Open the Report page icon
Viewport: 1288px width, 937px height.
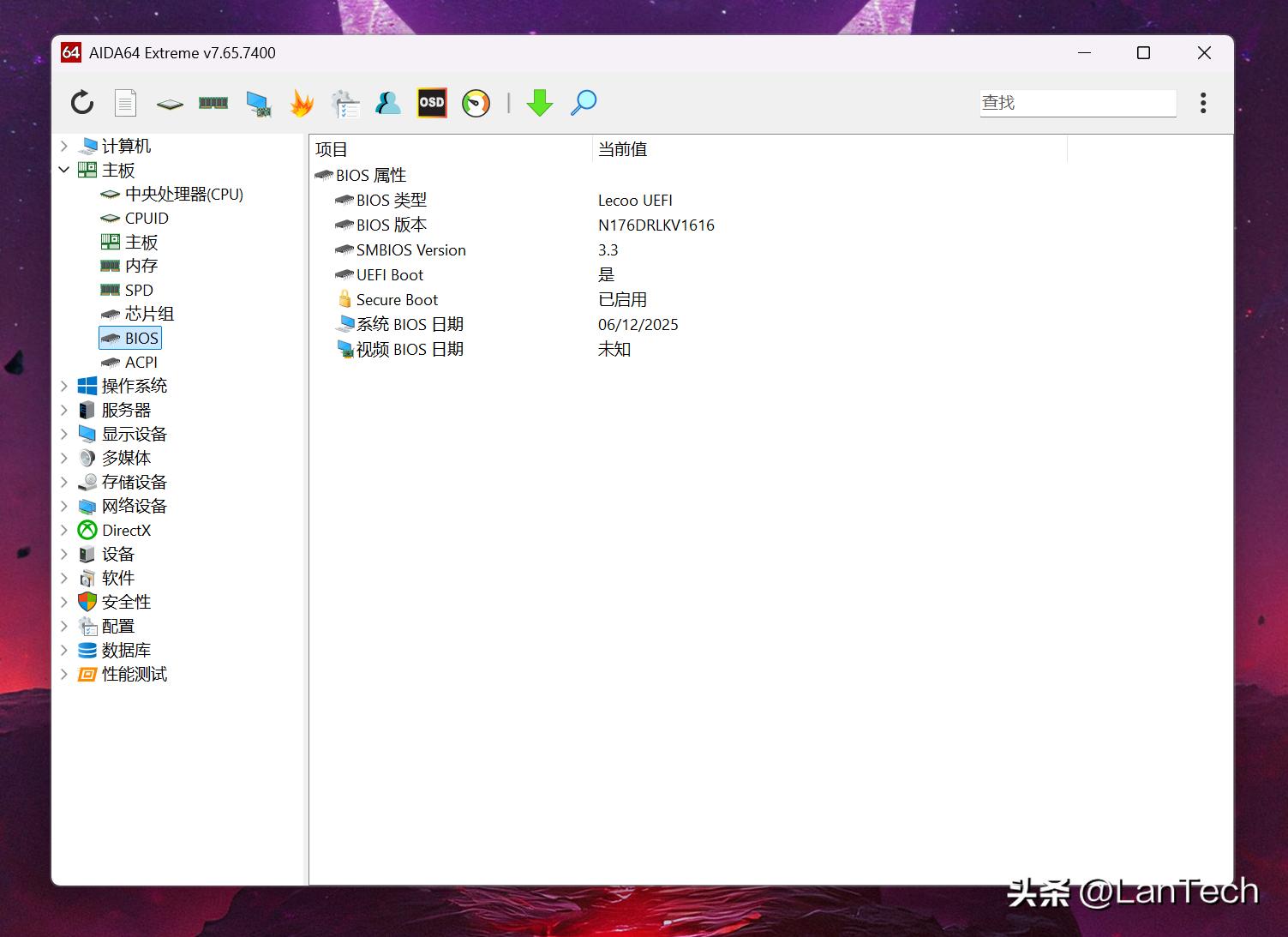click(x=126, y=103)
